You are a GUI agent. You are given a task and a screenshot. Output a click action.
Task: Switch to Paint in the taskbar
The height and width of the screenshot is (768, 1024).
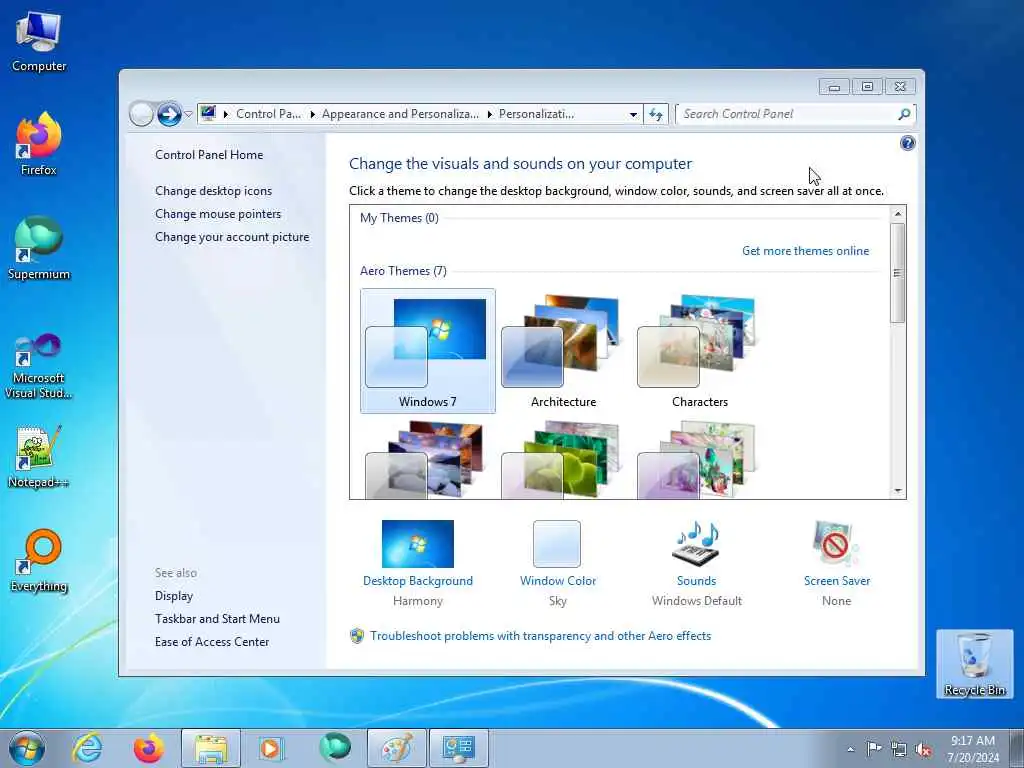tap(396, 748)
